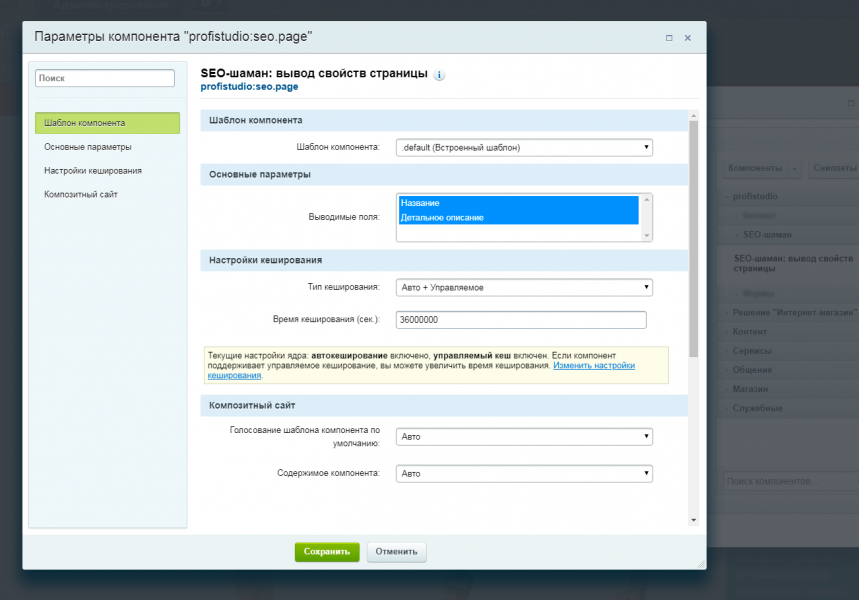Select Название in the Выводимые поля list

[x=518, y=203]
